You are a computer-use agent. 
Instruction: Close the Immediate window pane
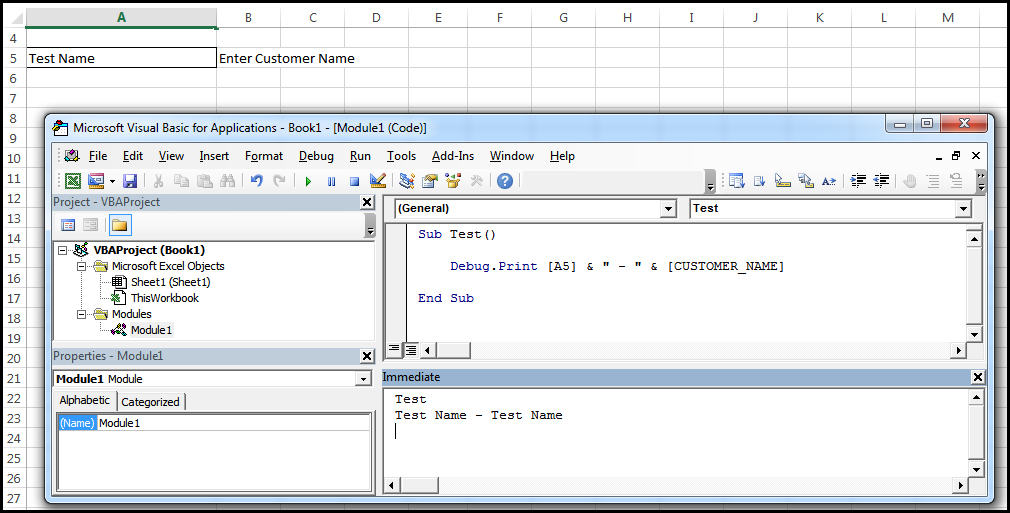click(x=977, y=377)
